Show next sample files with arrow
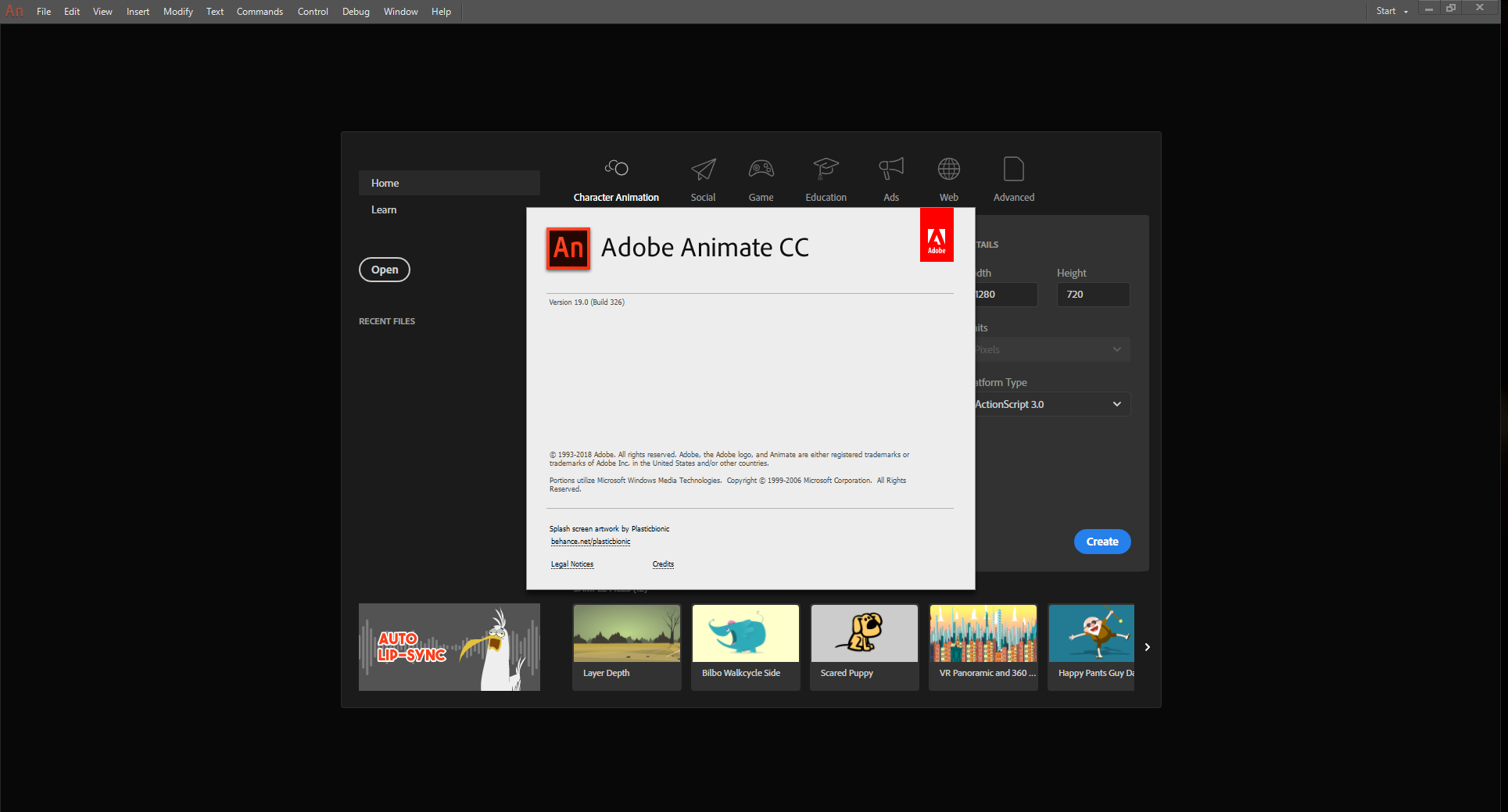Image resolution: width=1508 pixels, height=812 pixels. [x=1147, y=647]
